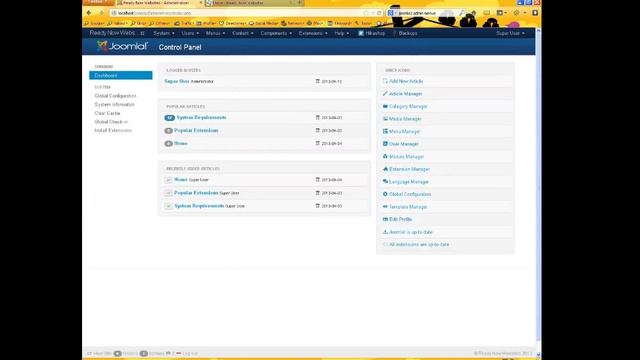
Task: Switch to the first browser tab
Action: pyautogui.click(x=159, y=3)
